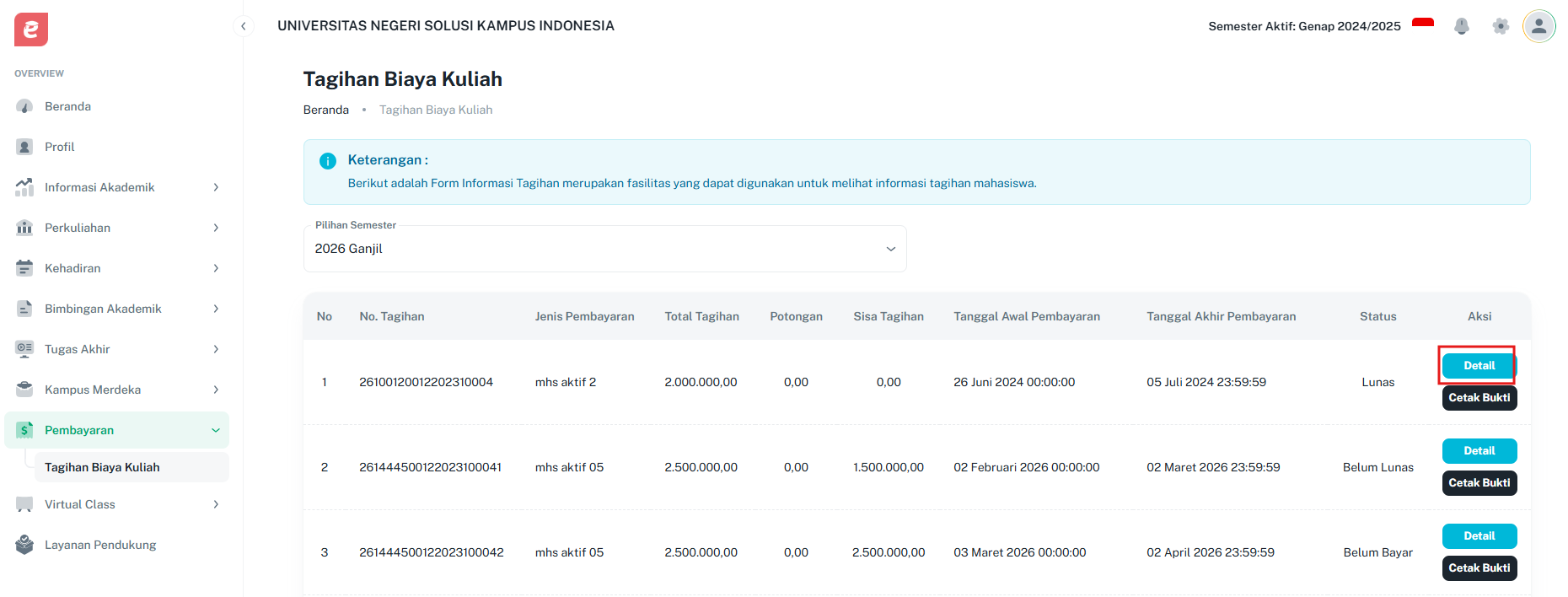Click the 'Status' column header
1568x597 pixels.
tap(1377, 316)
